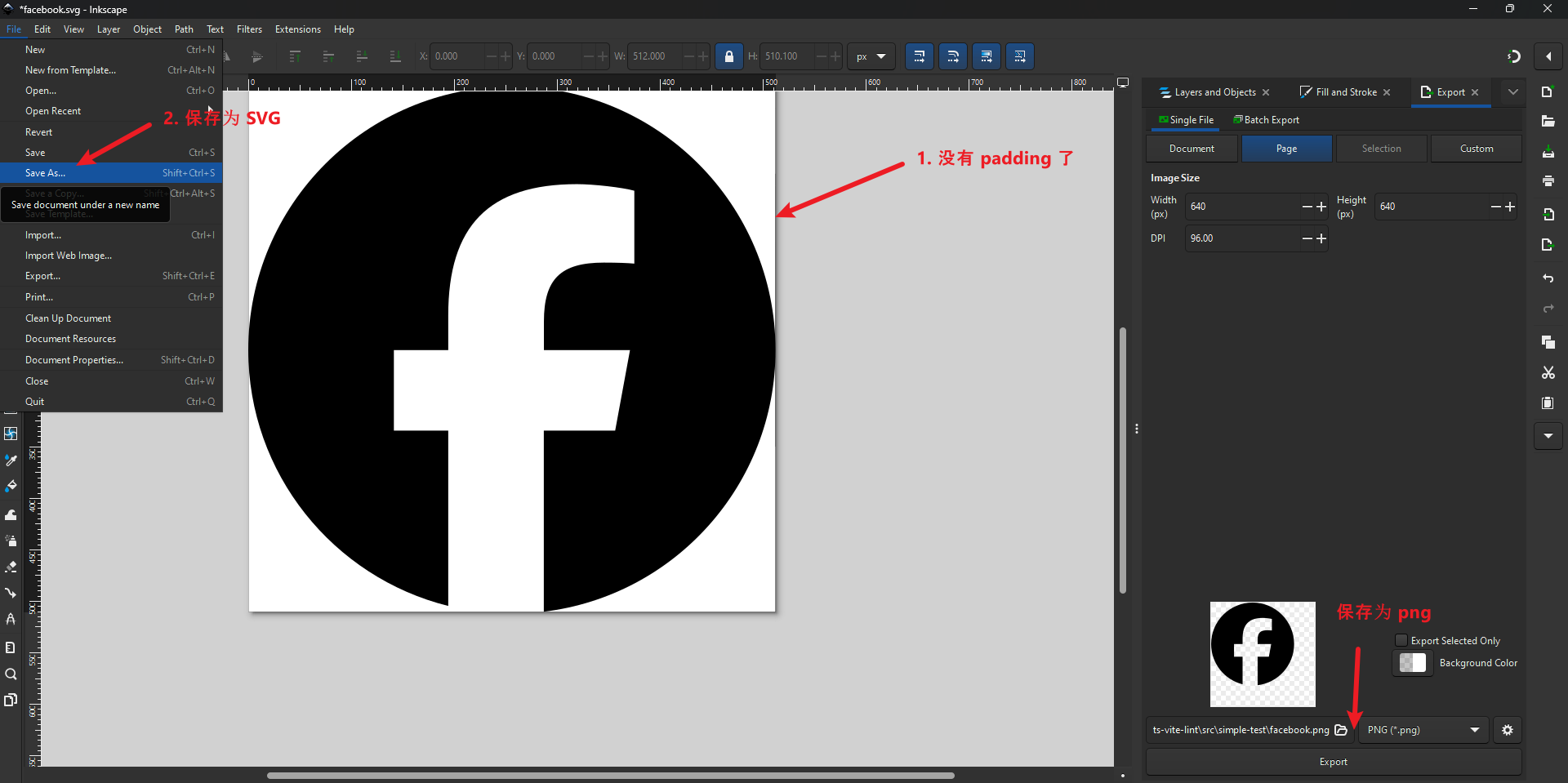Click the canvas horizontal scrollbar
The height and width of the screenshot is (783, 1568).
click(611, 776)
